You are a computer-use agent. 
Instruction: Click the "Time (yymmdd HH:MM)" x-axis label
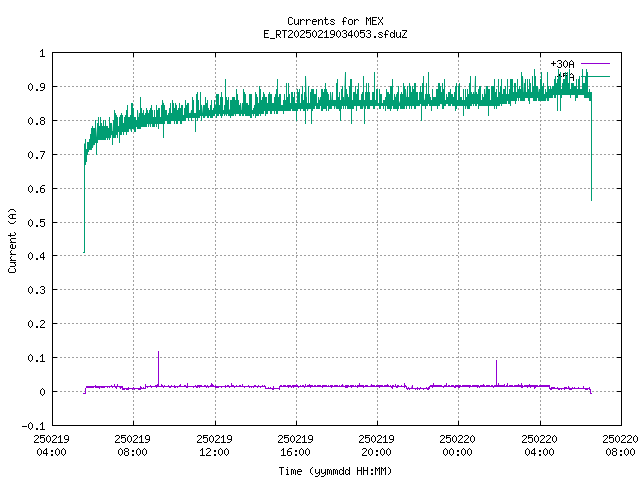pyautogui.click(x=335, y=471)
